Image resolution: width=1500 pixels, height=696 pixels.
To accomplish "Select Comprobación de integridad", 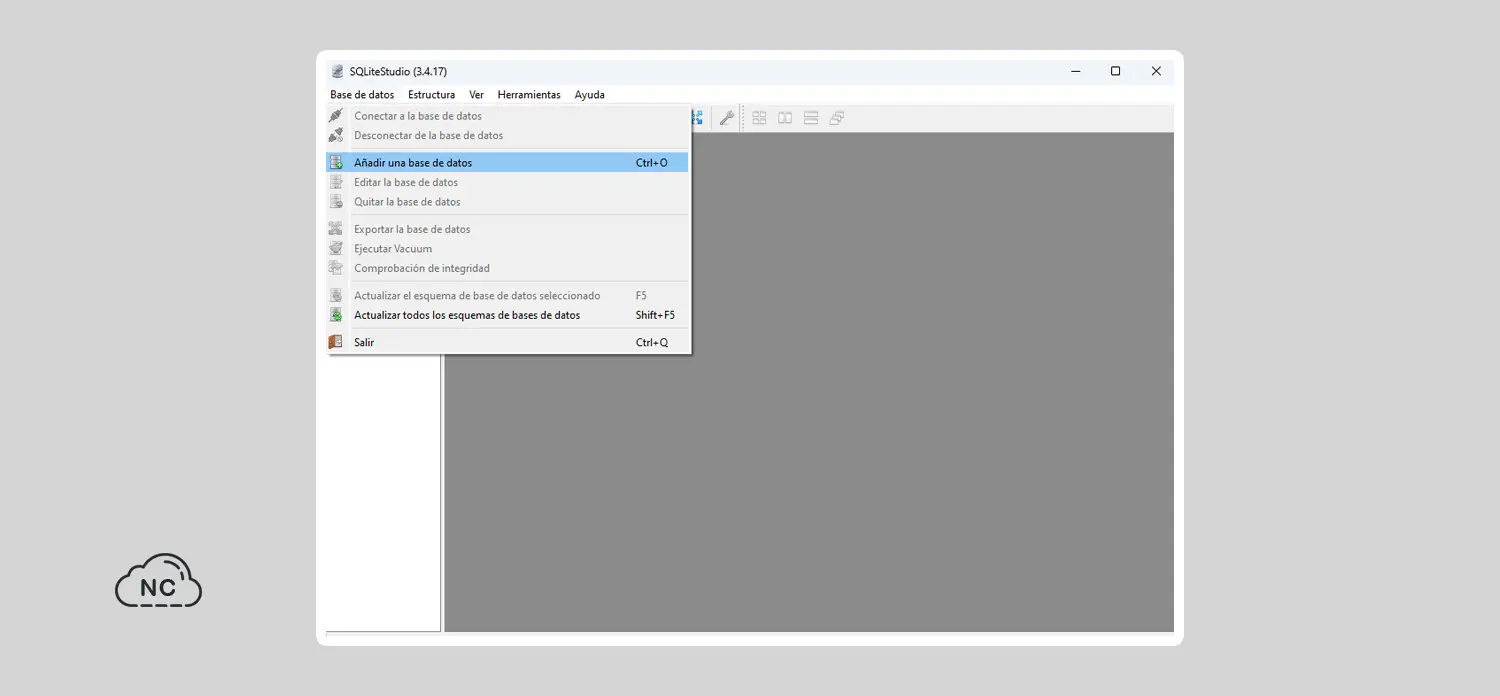I will pyautogui.click(x=507, y=268).
